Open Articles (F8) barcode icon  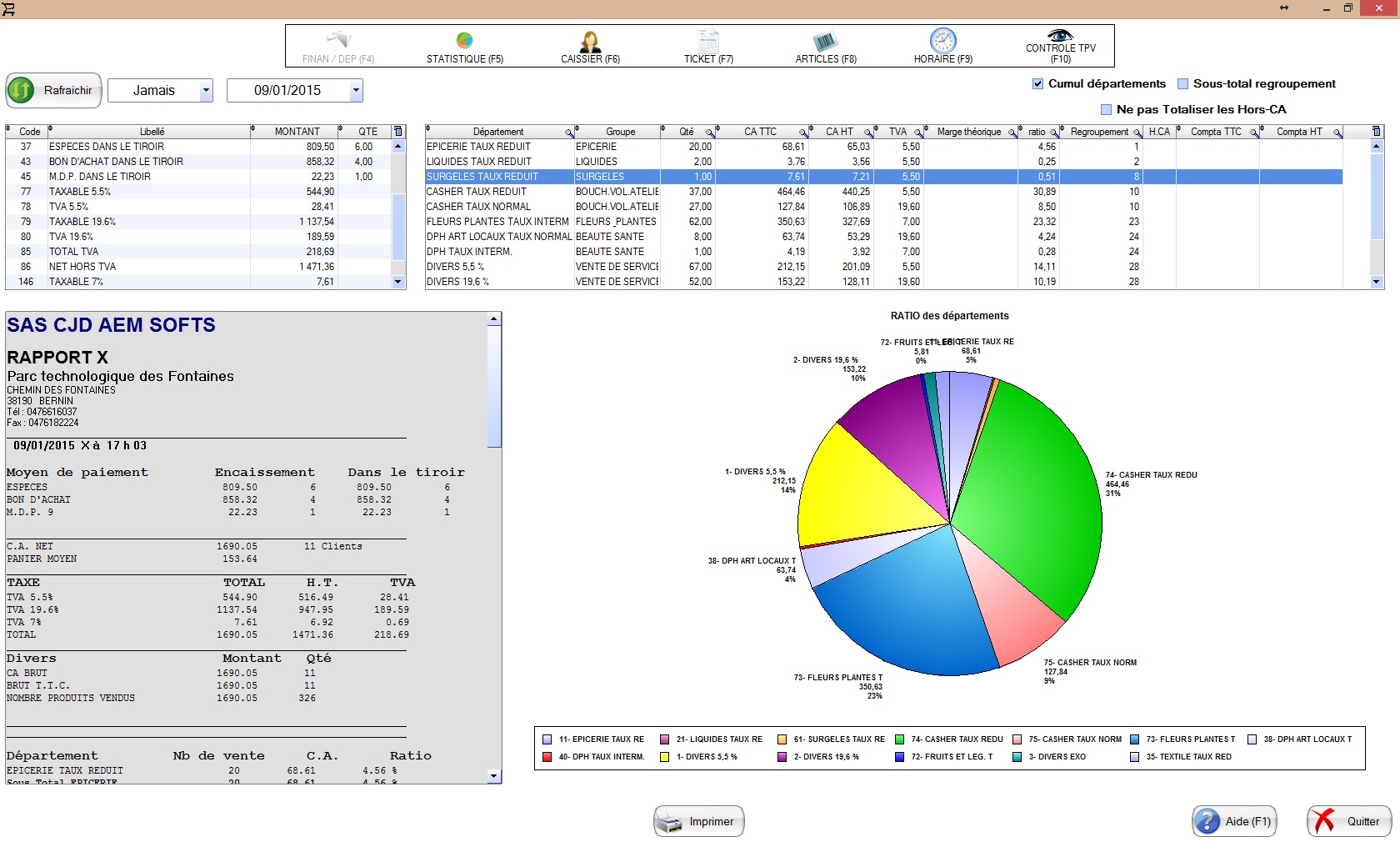point(825,42)
